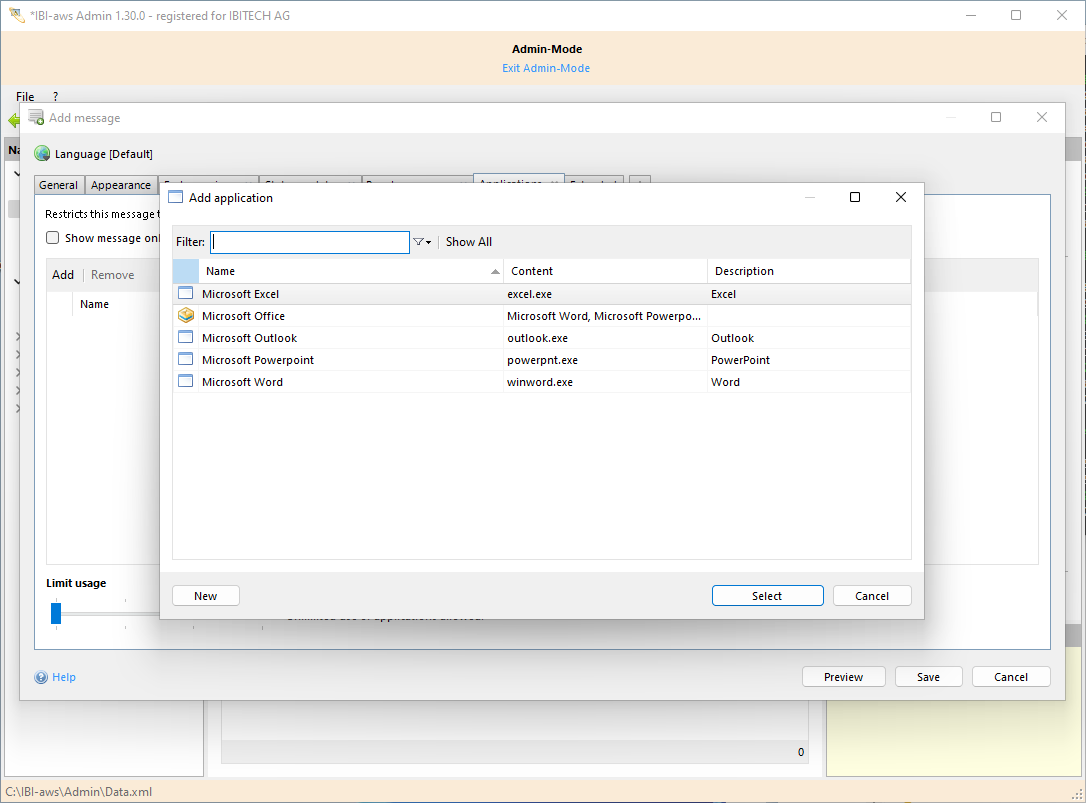The width and height of the screenshot is (1086, 803).
Task: Toggle the 'Show message only' checkbox
Action: click(x=53, y=238)
